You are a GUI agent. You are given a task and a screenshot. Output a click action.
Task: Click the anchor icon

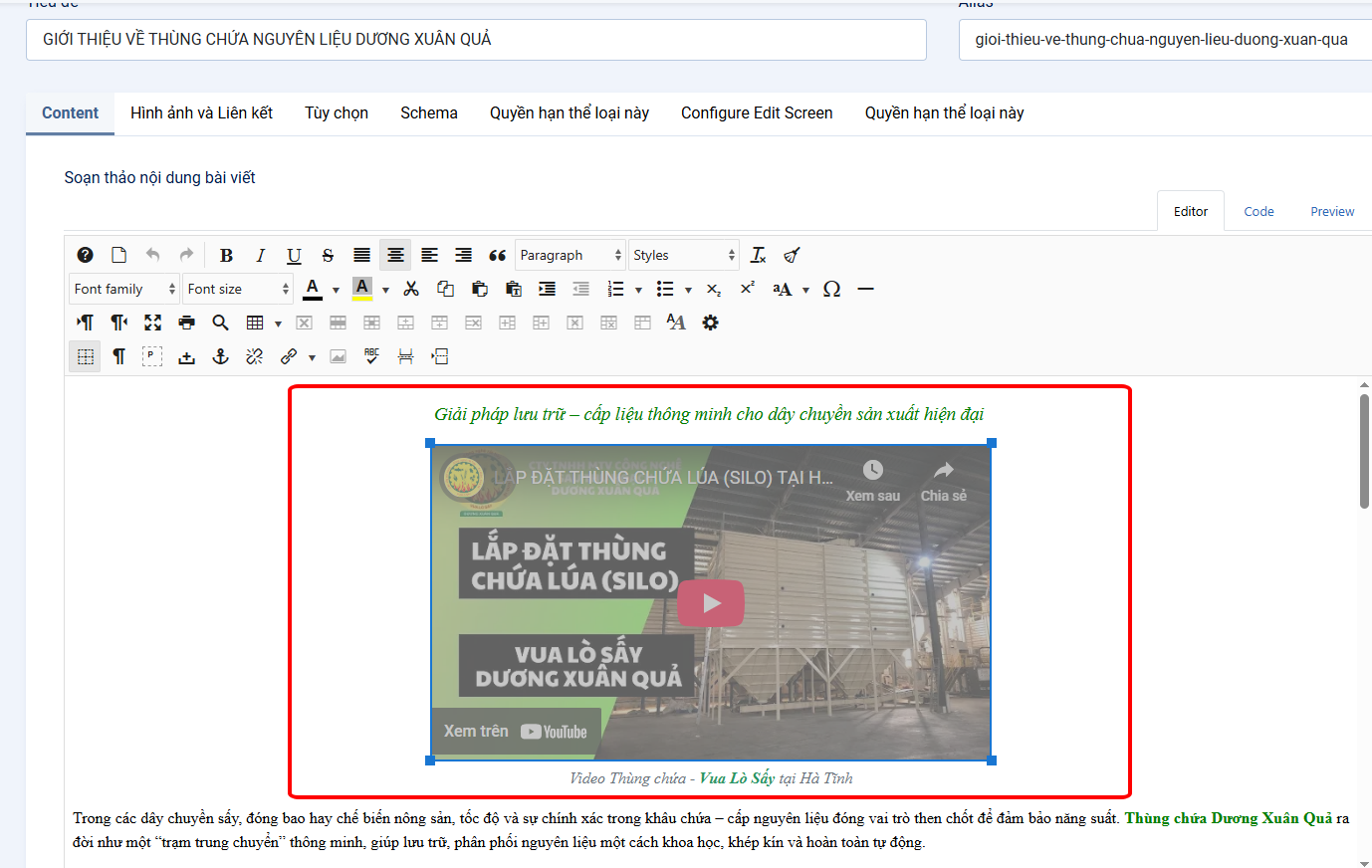click(221, 357)
